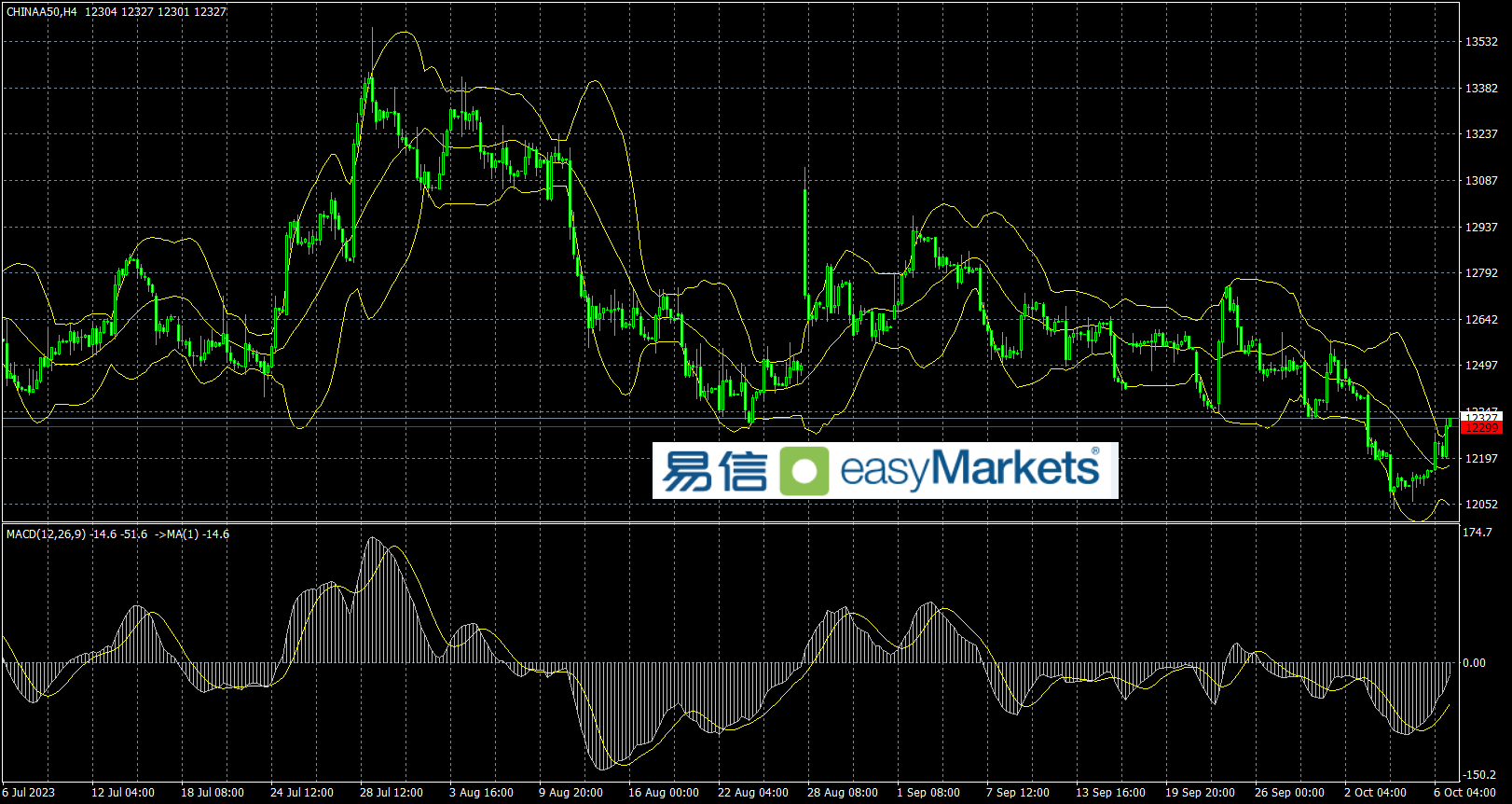Click the 0.00 MACD scale label

1475,663
